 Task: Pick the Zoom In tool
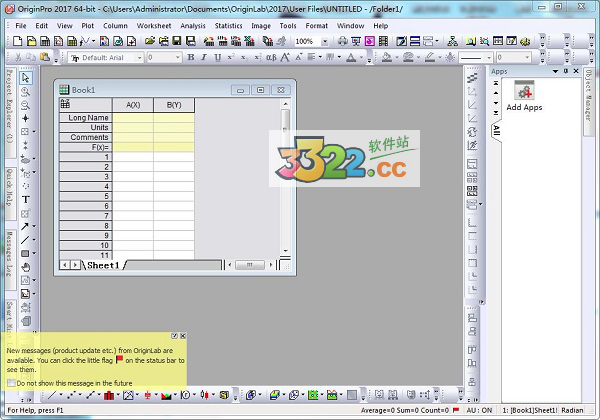[x=26, y=91]
